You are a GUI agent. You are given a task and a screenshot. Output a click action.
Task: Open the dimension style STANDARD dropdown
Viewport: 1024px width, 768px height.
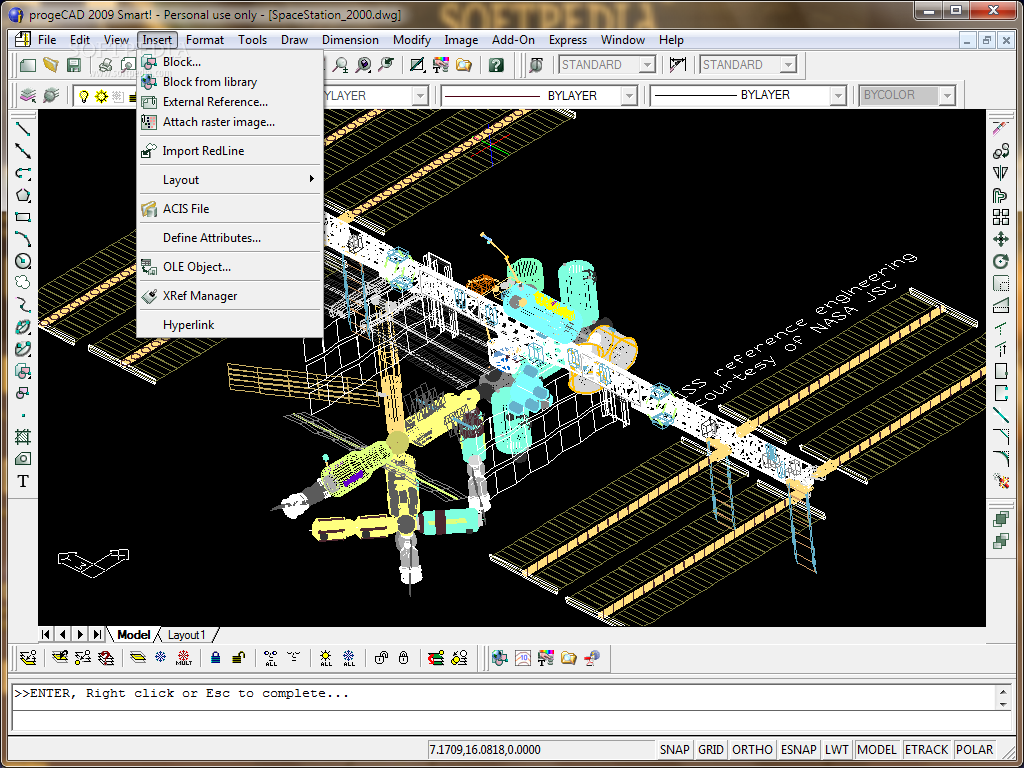point(788,65)
